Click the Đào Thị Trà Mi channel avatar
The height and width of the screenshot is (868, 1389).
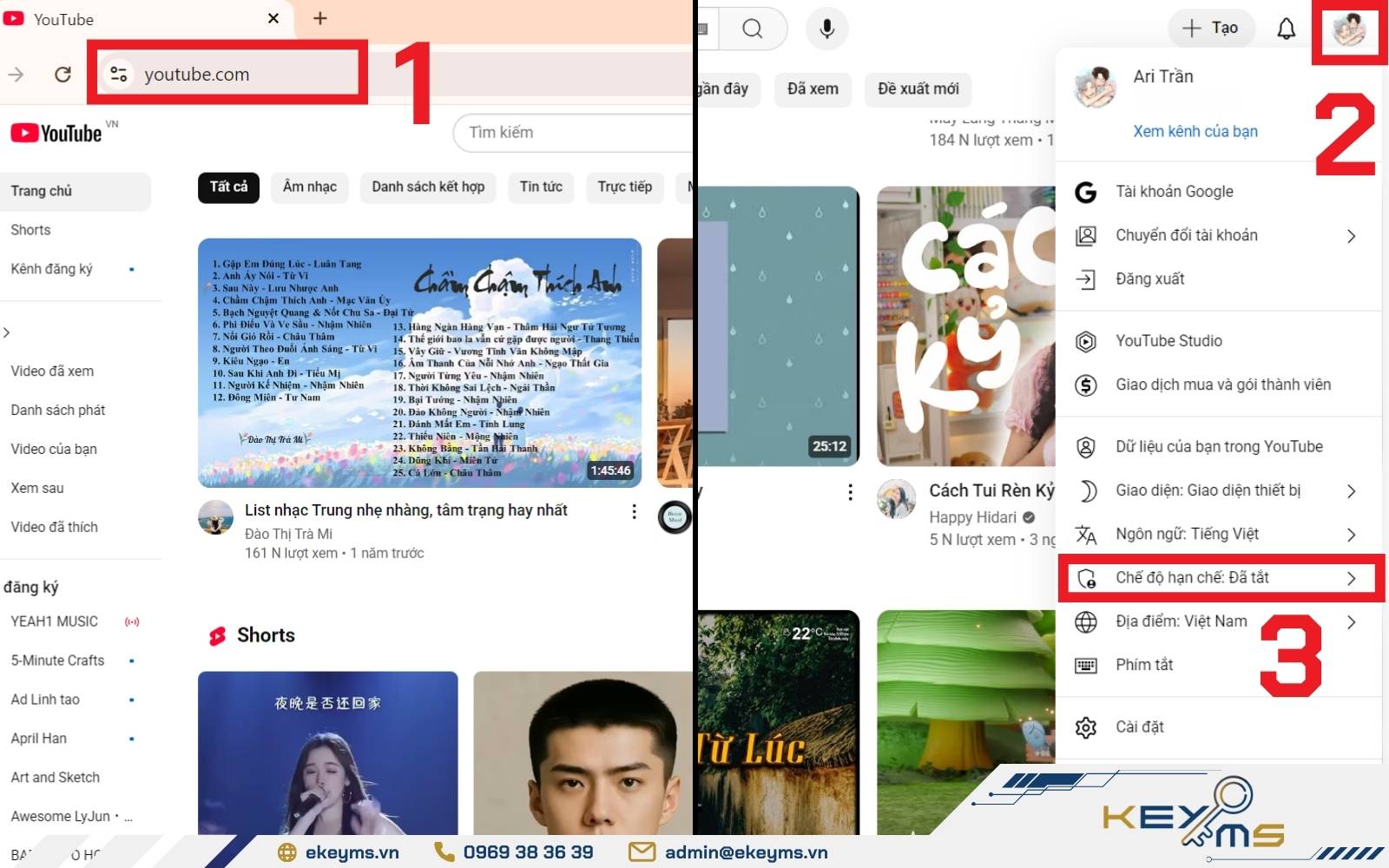pos(215,517)
